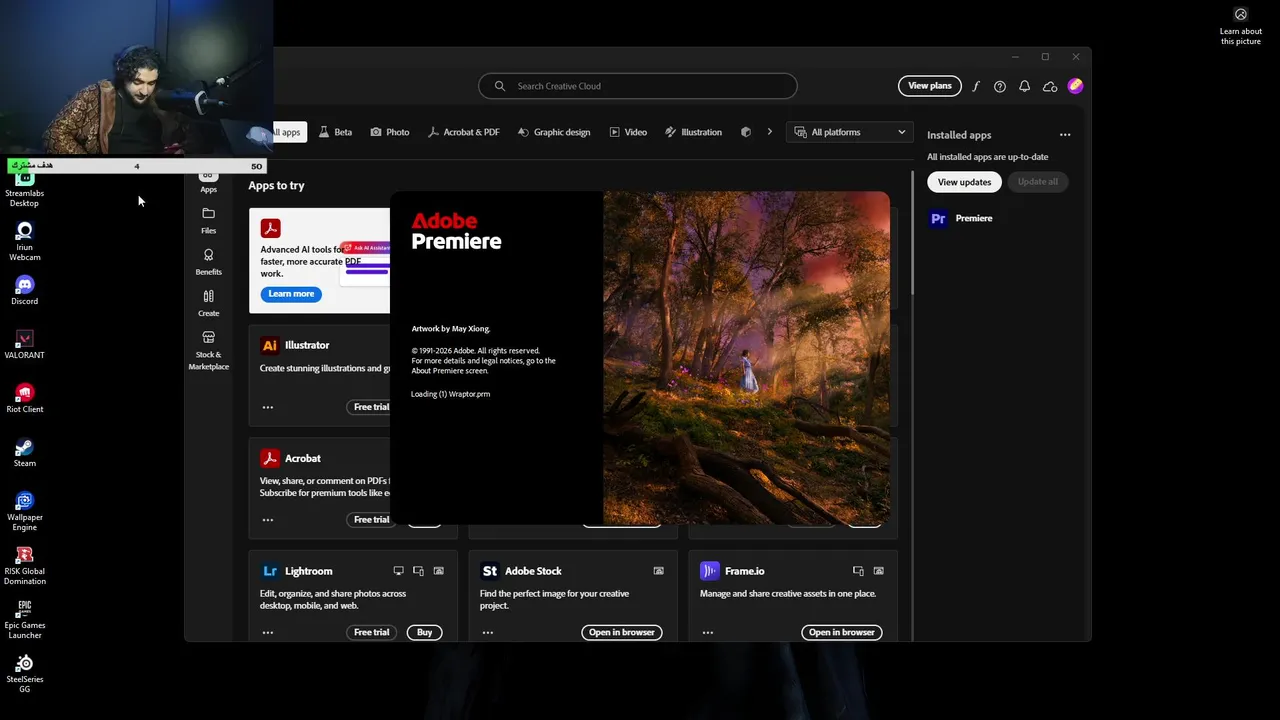Click the Adobe Stock St icon
This screenshot has height=720, width=1280.
(x=489, y=571)
